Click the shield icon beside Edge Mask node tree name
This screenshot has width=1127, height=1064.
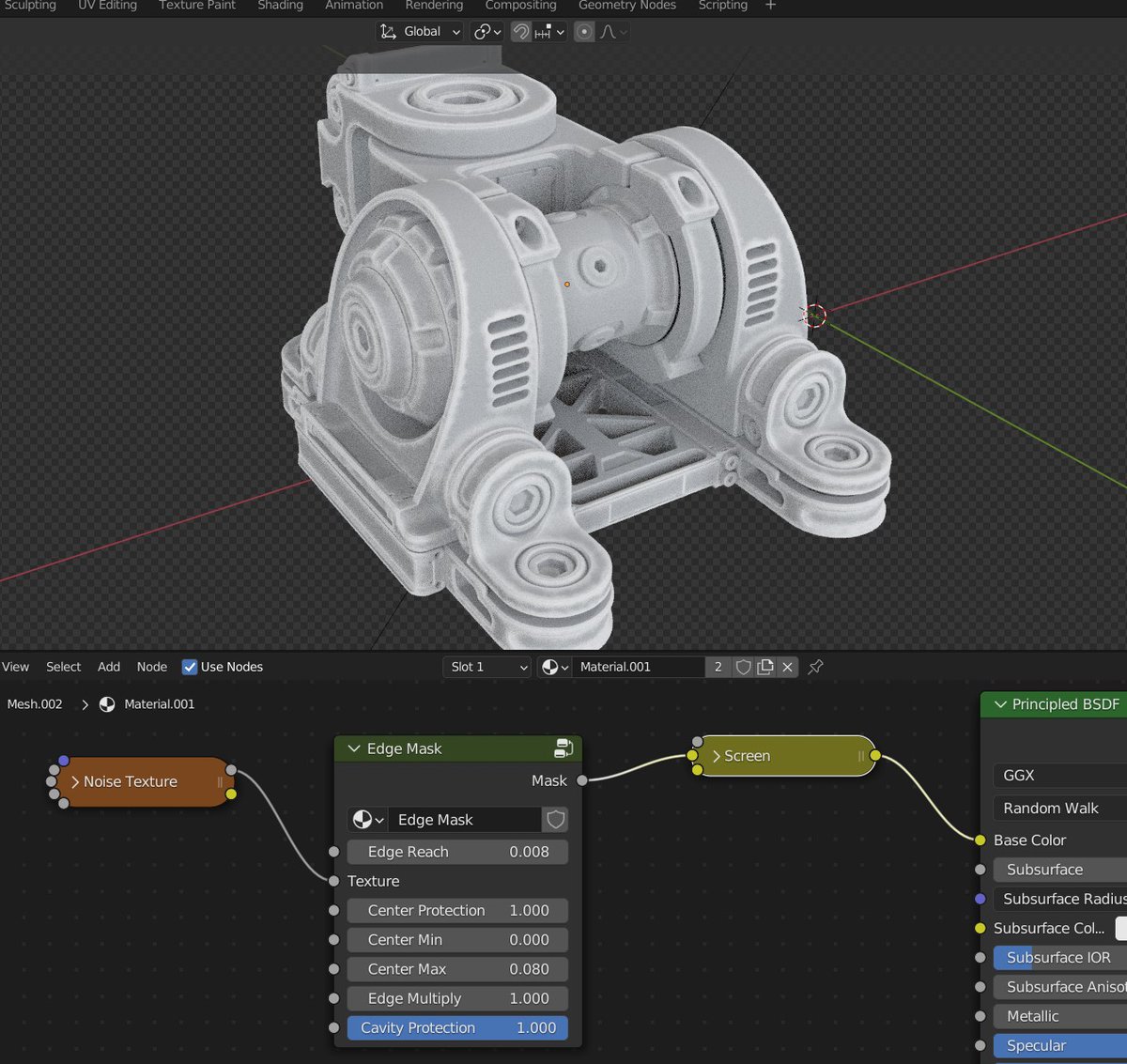point(556,820)
